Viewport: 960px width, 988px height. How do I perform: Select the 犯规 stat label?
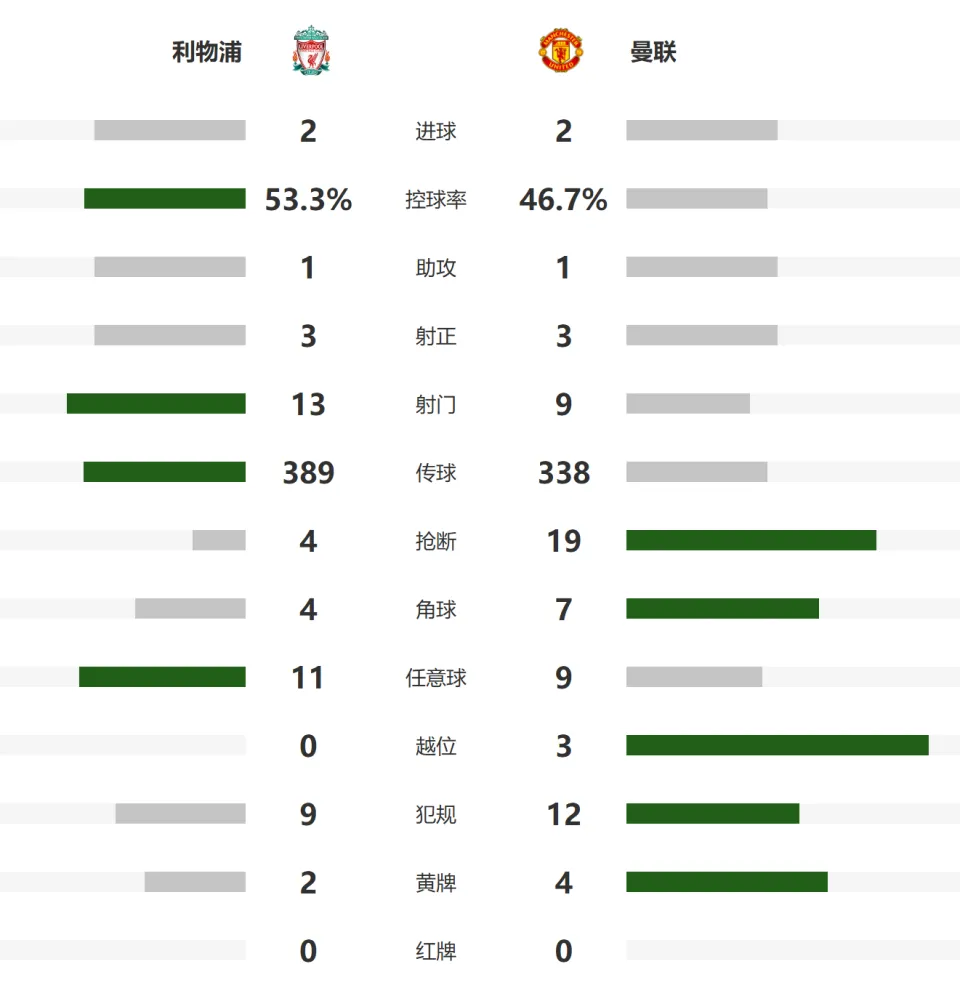point(436,814)
